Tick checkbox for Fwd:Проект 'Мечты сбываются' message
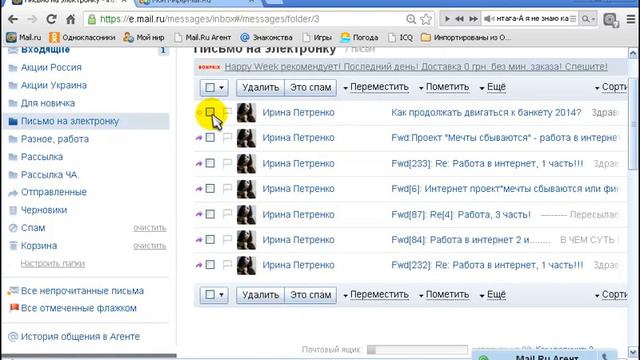The image size is (640, 360). tap(210, 138)
